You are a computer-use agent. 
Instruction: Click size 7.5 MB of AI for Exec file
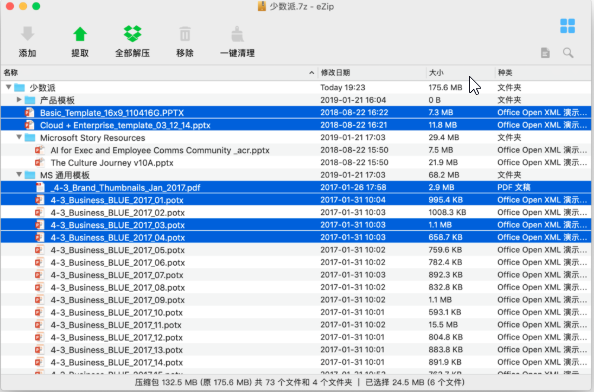point(441,150)
